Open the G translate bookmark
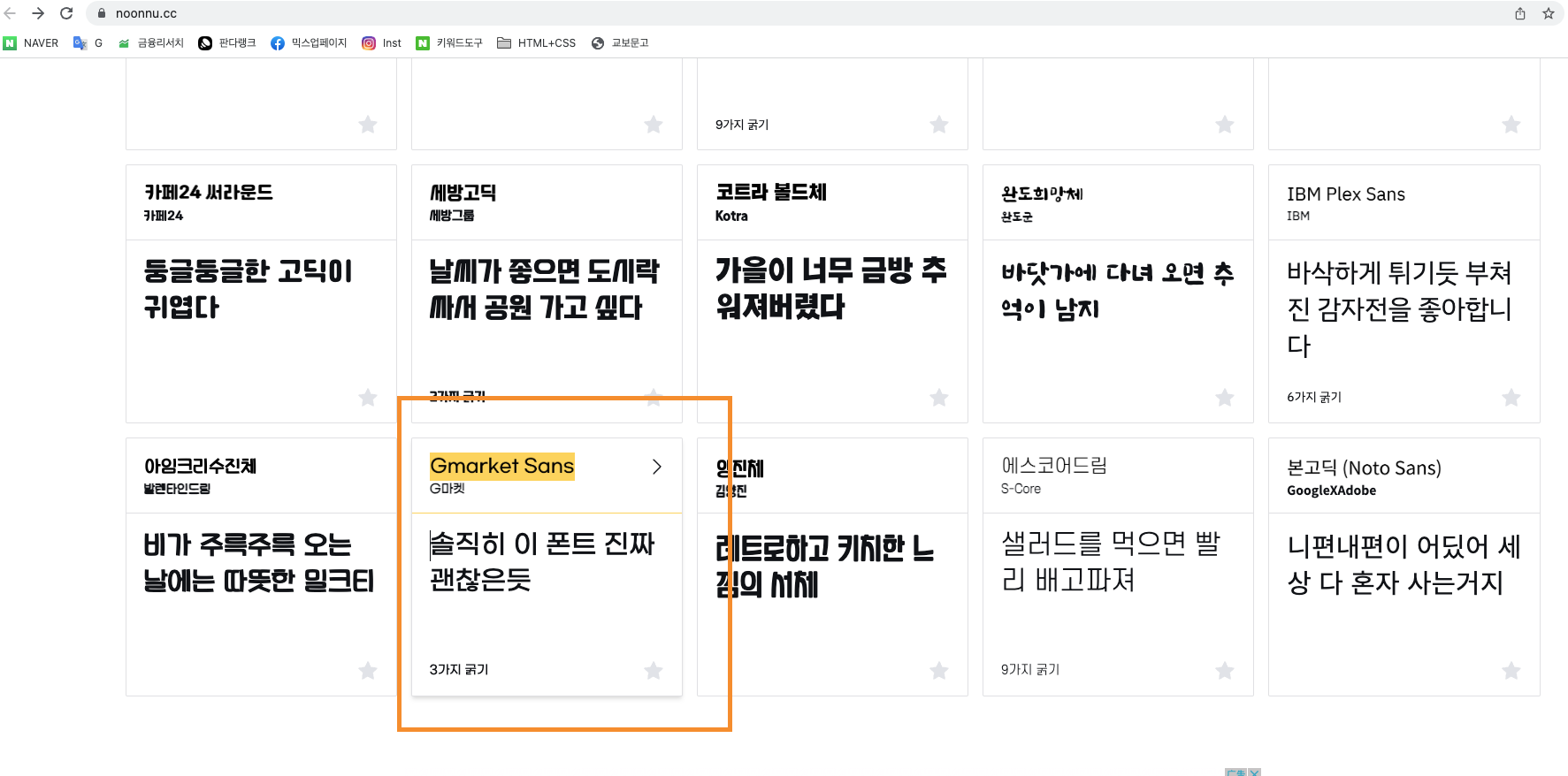1568x776 pixels. [x=88, y=42]
